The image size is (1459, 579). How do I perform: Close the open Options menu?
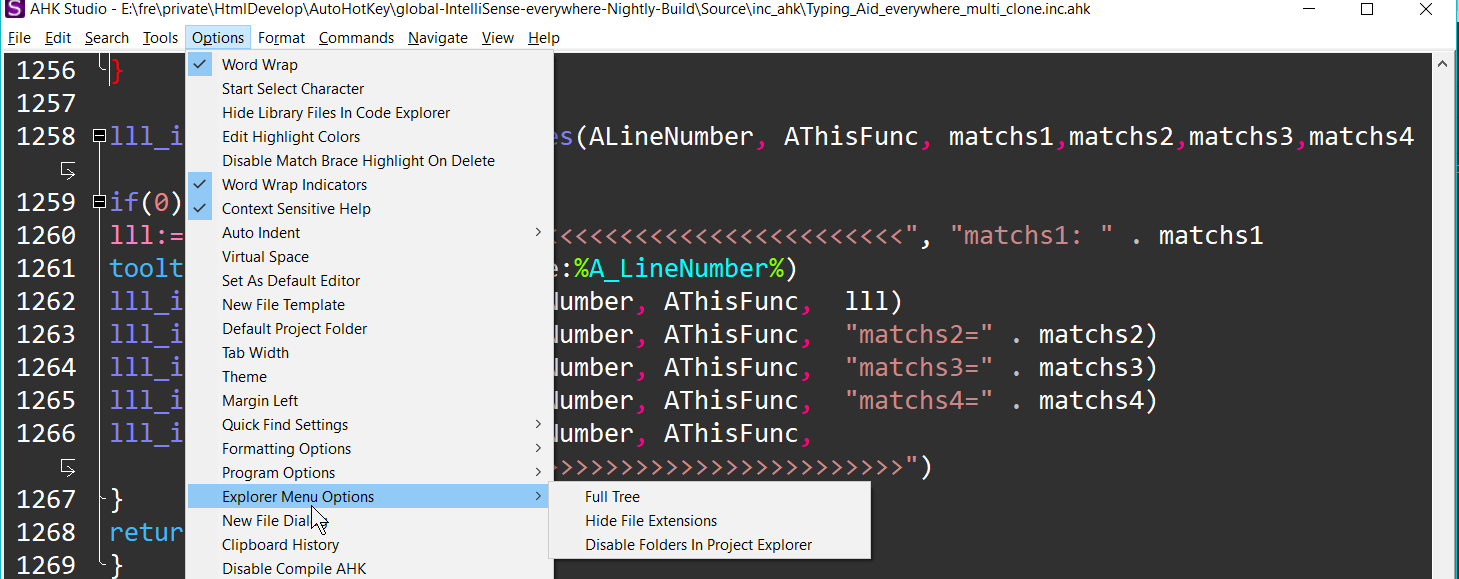pyautogui.click(x=218, y=38)
